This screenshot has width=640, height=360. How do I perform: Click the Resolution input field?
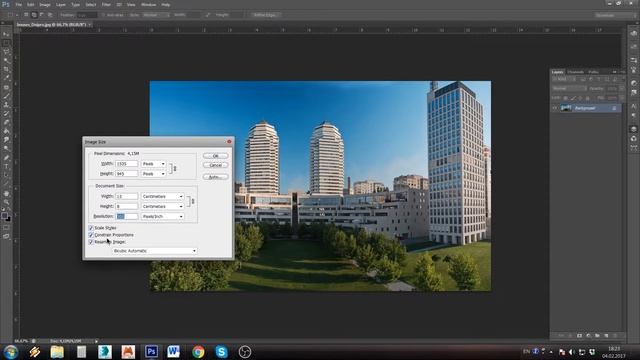coord(127,216)
